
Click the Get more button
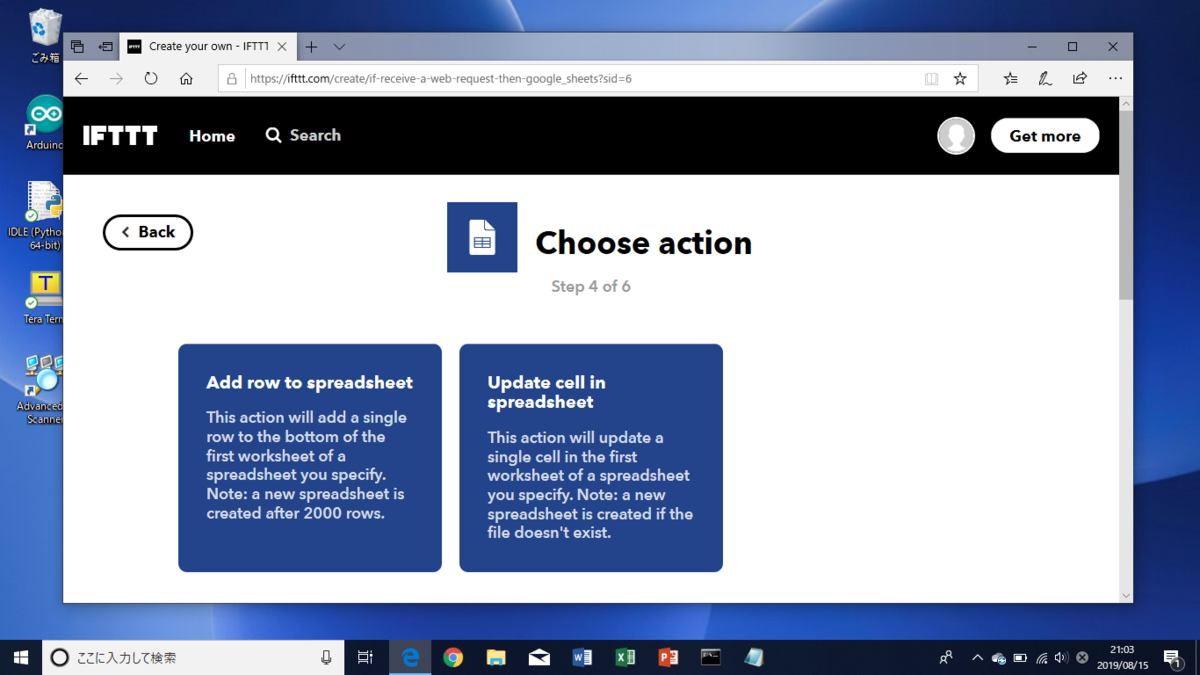(1045, 136)
